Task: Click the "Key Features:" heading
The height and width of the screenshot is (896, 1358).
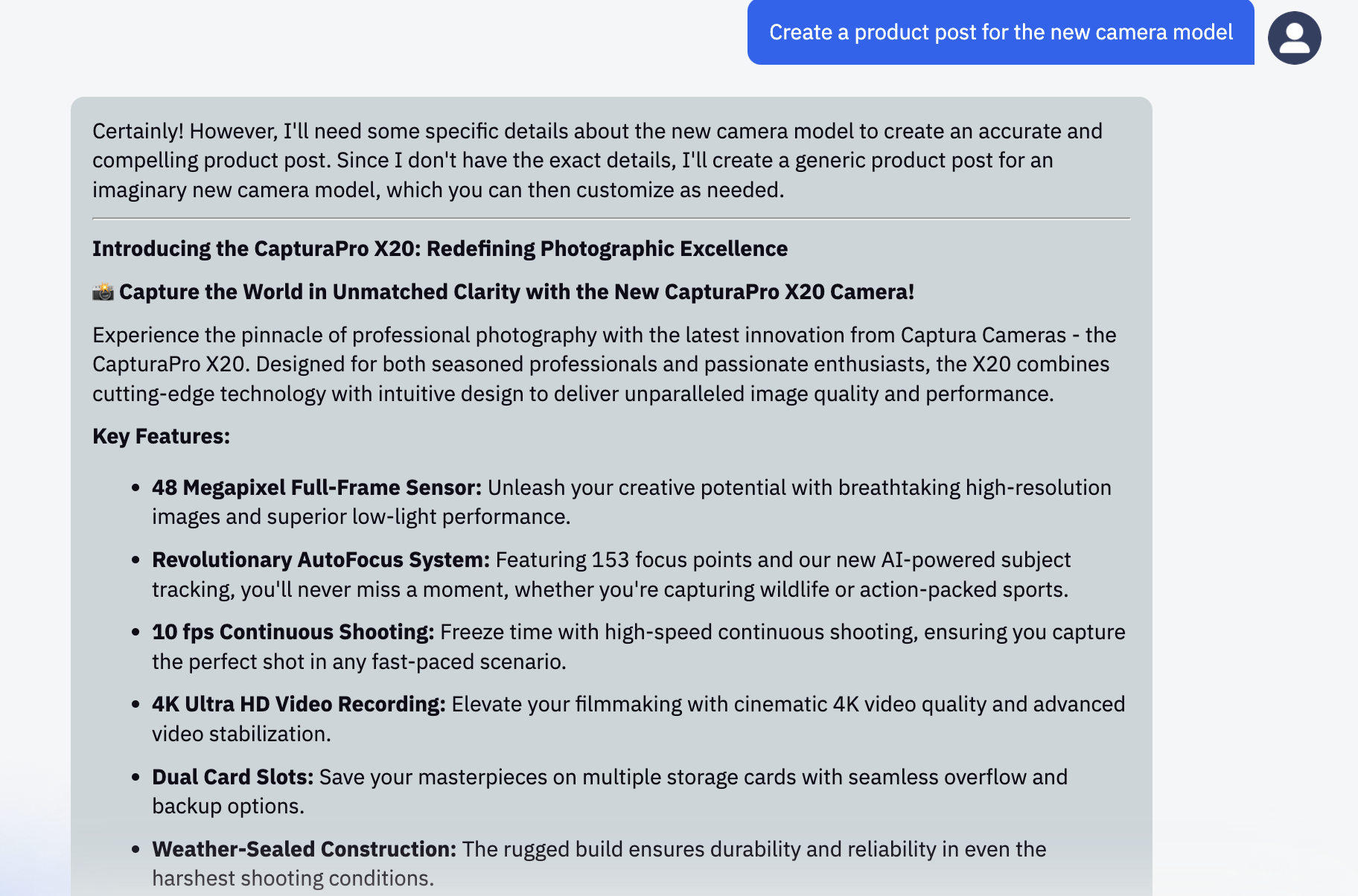Action: [x=161, y=436]
